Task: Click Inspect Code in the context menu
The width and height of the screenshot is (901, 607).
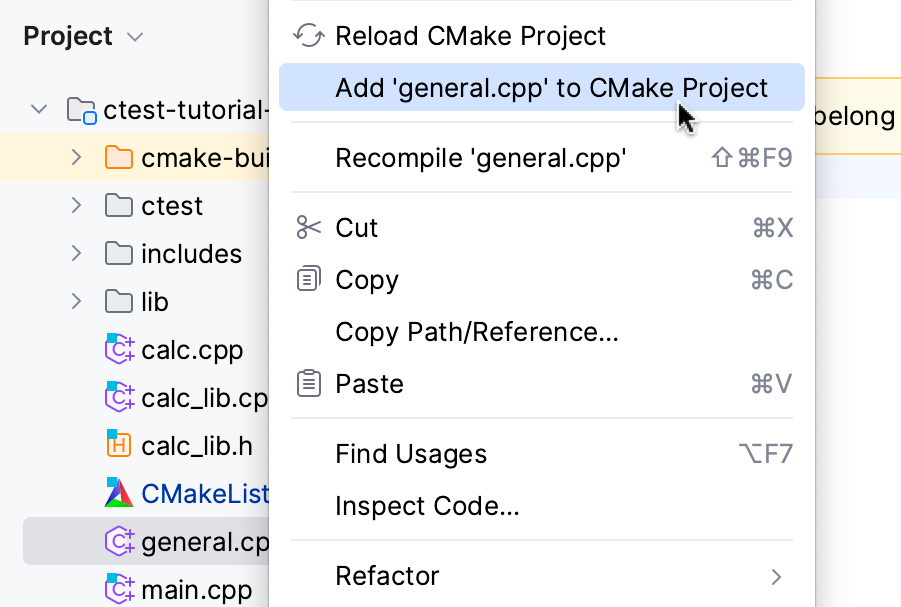Action: [x=427, y=506]
